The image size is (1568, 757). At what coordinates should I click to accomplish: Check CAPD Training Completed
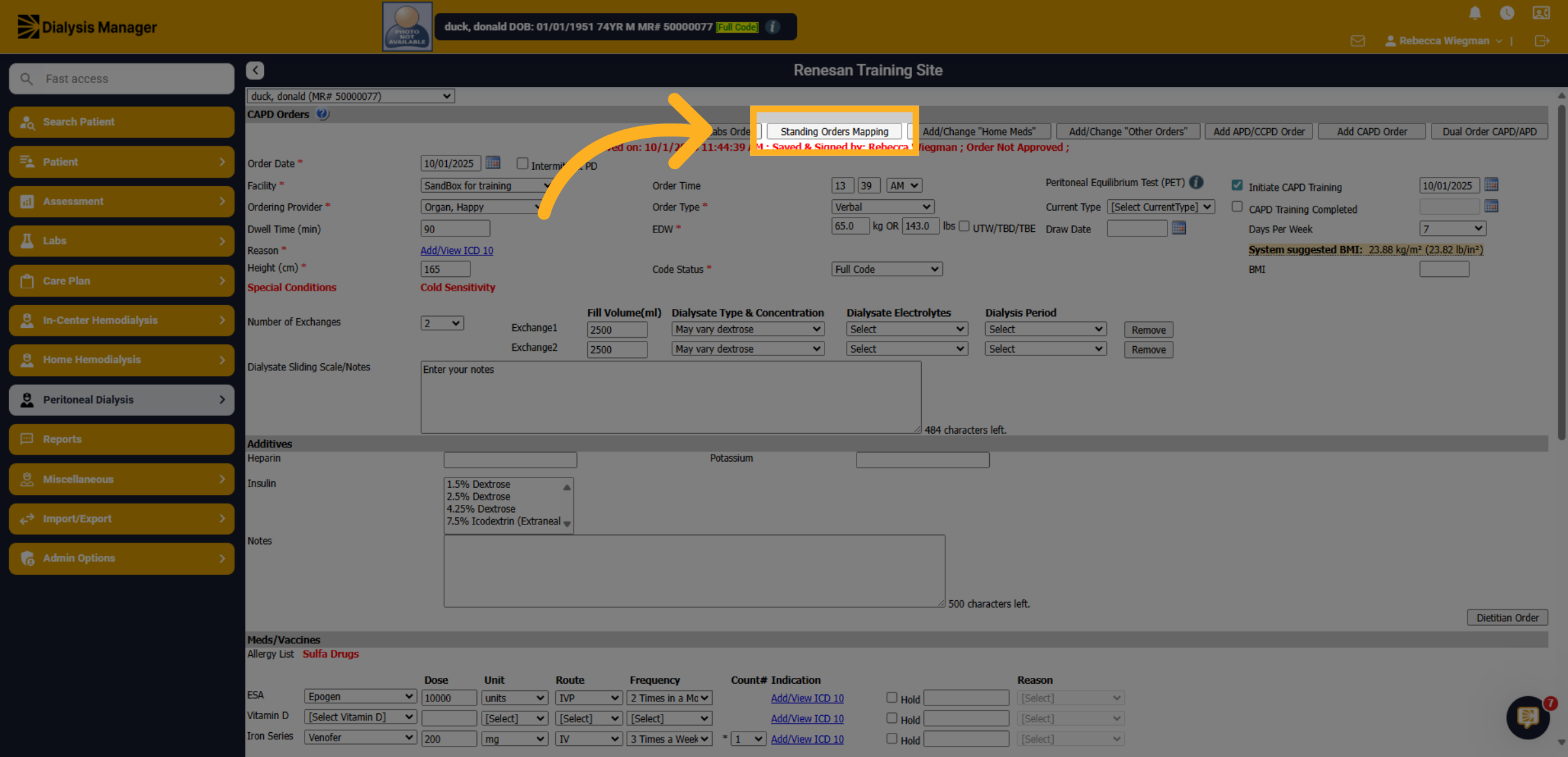(x=1237, y=207)
